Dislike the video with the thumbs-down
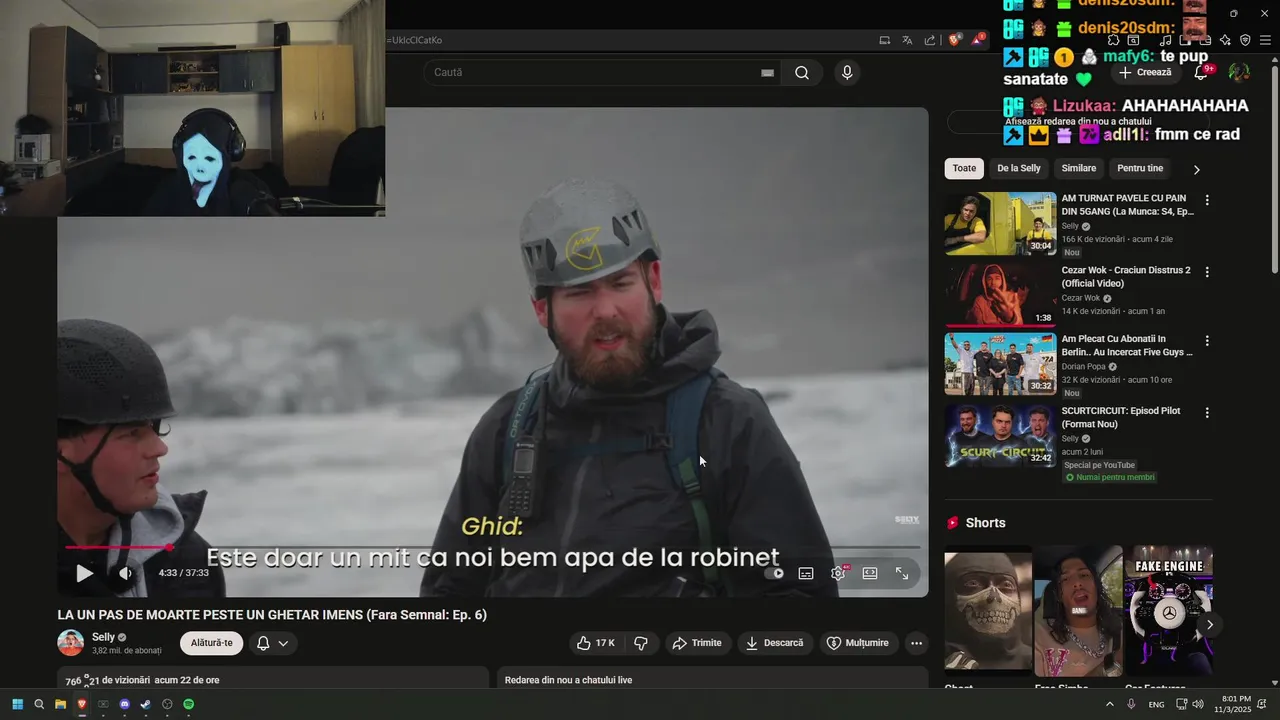The height and width of the screenshot is (720, 1280). 641,643
